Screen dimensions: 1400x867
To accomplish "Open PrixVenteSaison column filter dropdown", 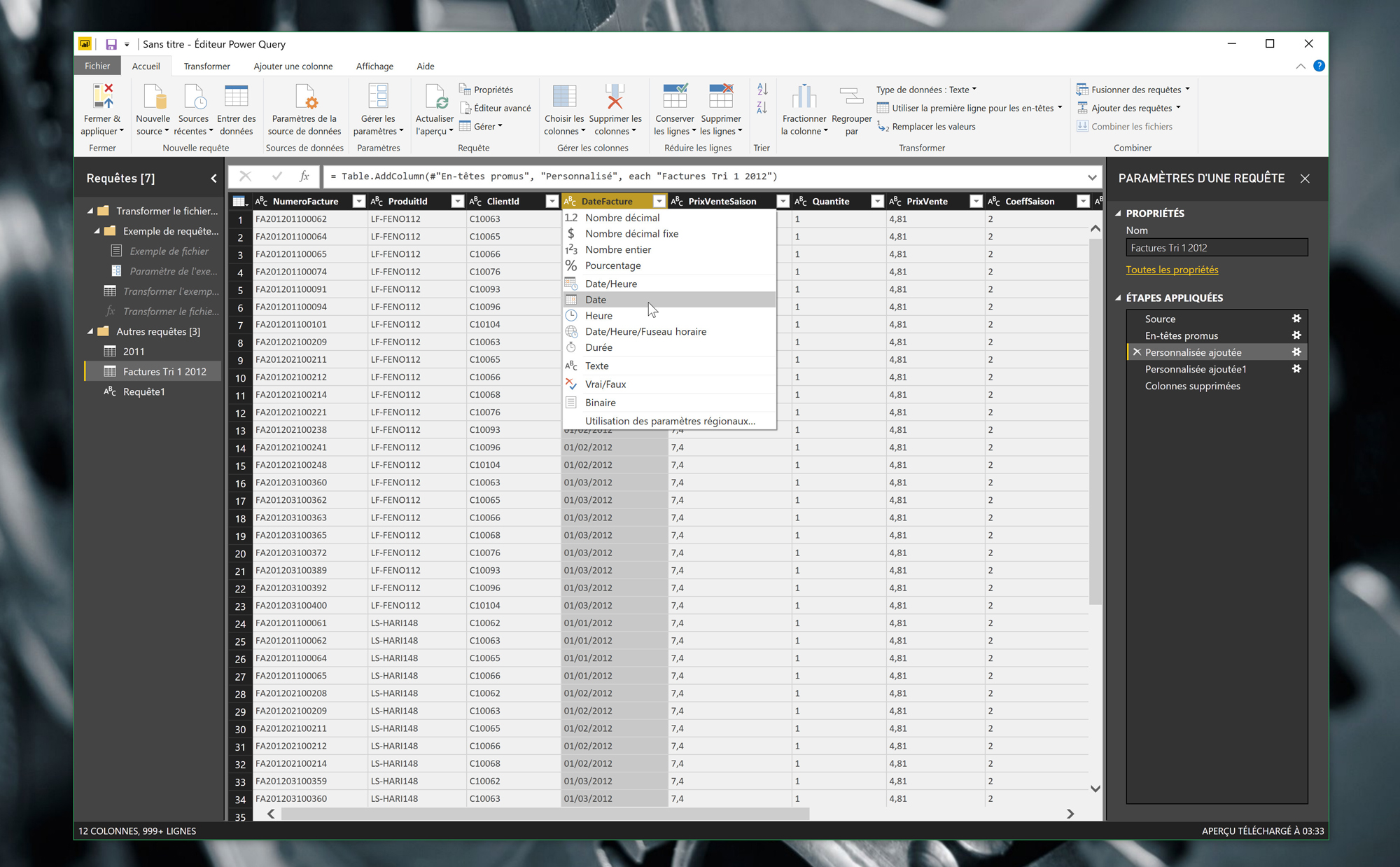I will pos(783,202).
